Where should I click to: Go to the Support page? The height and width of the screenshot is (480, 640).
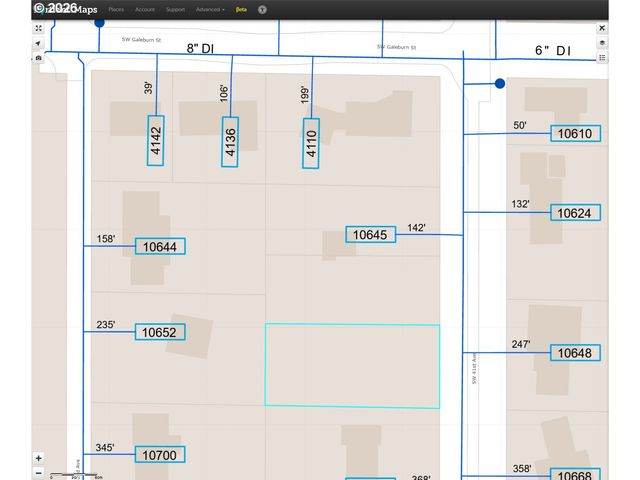pos(175,9)
